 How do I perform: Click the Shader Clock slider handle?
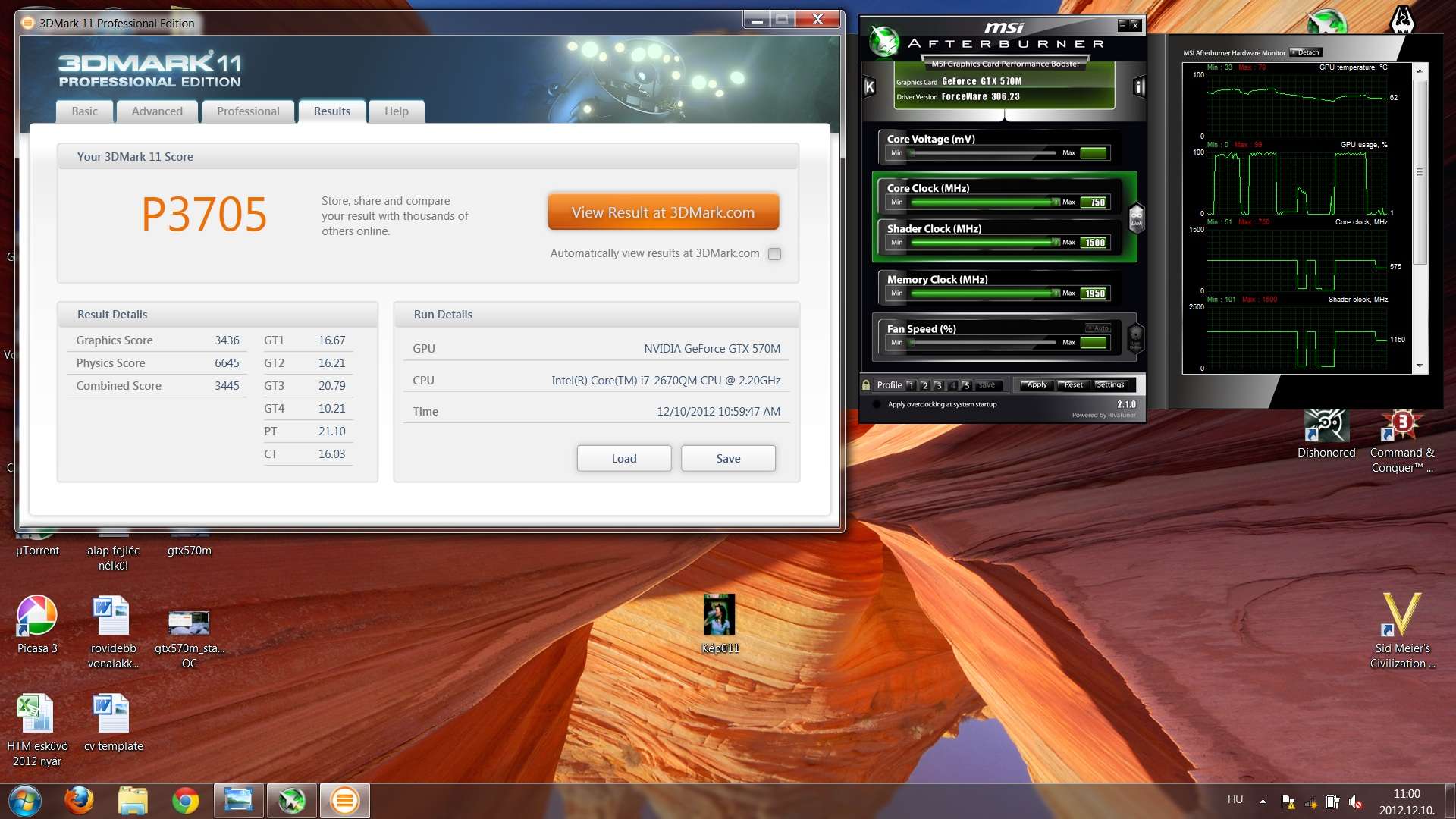pos(1056,243)
